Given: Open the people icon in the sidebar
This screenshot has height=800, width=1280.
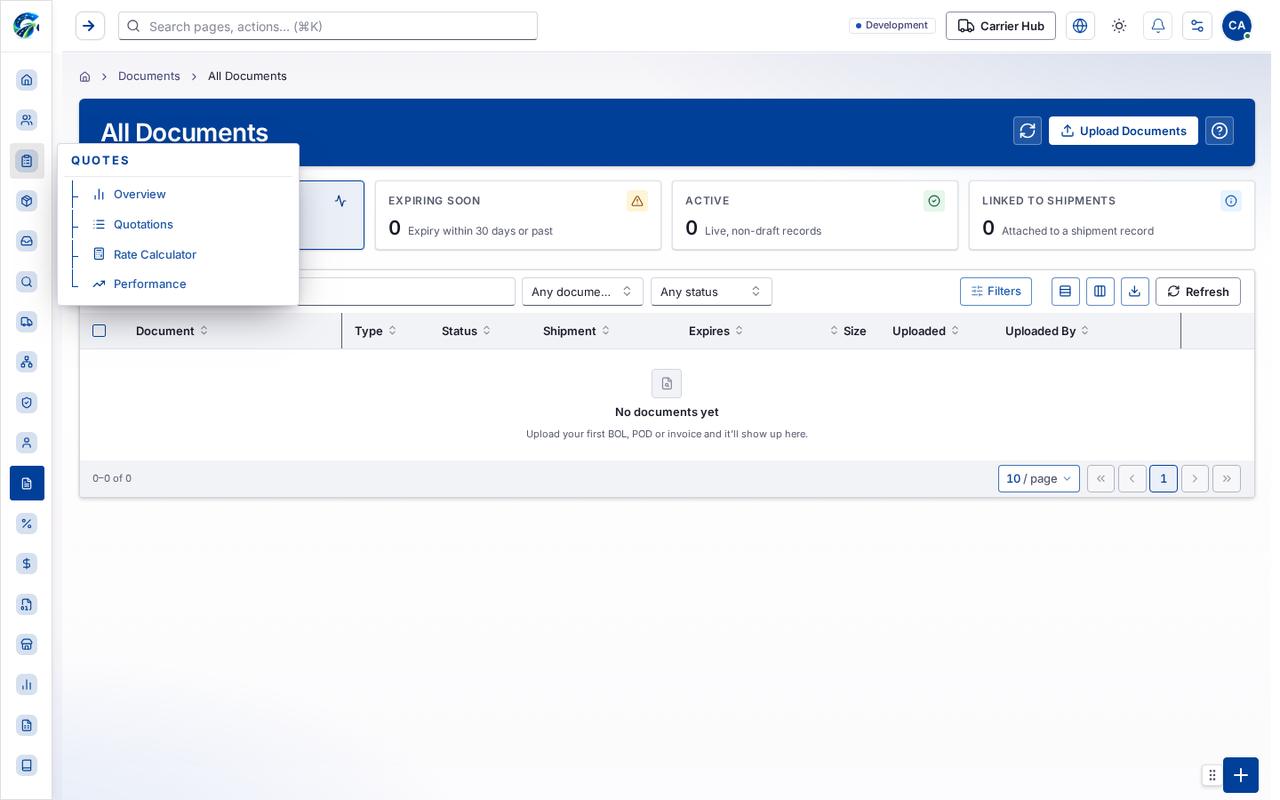Looking at the screenshot, I should tap(27, 120).
